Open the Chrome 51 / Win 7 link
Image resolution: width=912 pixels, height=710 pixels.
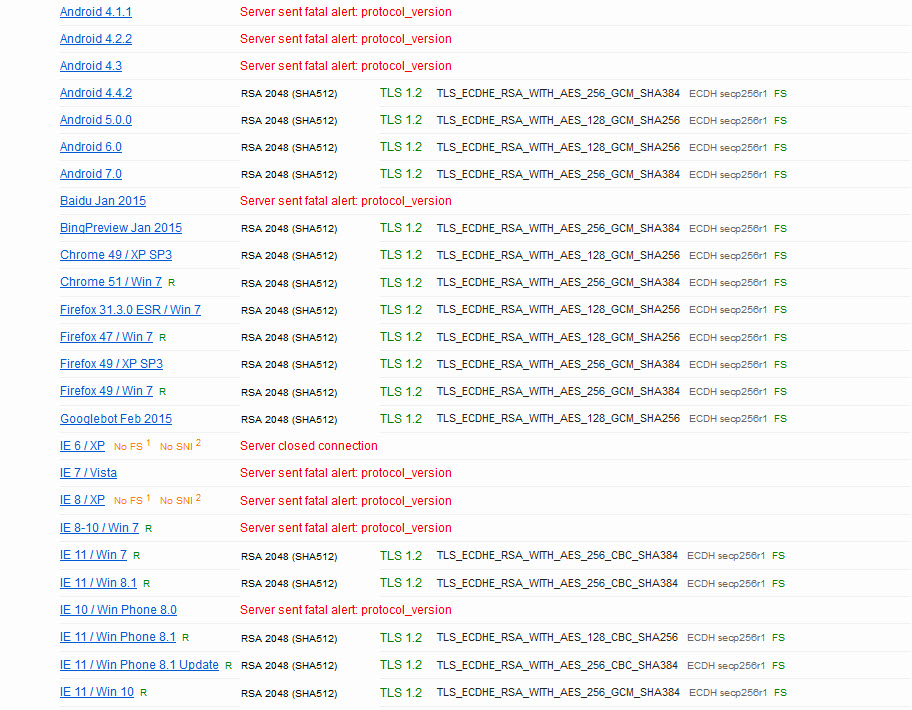(x=111, y=282)
